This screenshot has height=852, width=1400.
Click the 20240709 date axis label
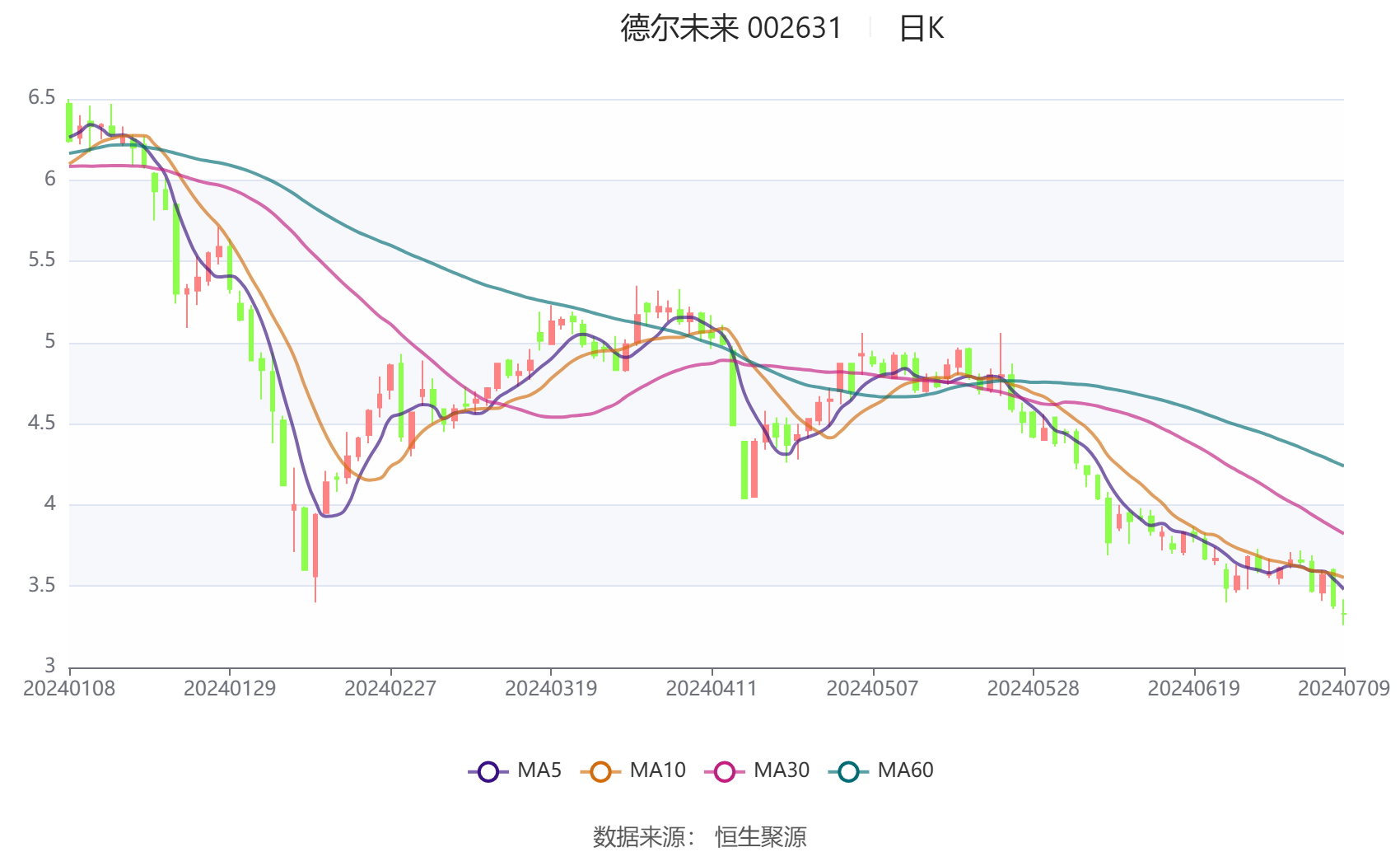[1344, 688]
